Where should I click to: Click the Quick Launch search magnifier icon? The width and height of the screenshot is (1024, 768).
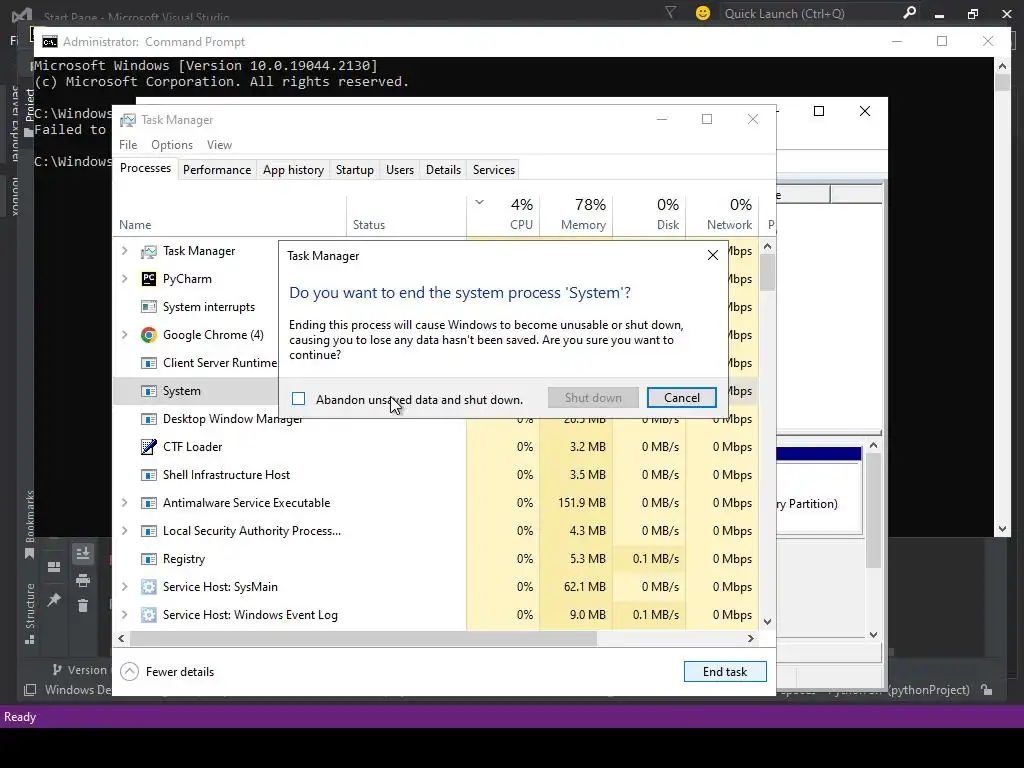[x=909, y=12]
